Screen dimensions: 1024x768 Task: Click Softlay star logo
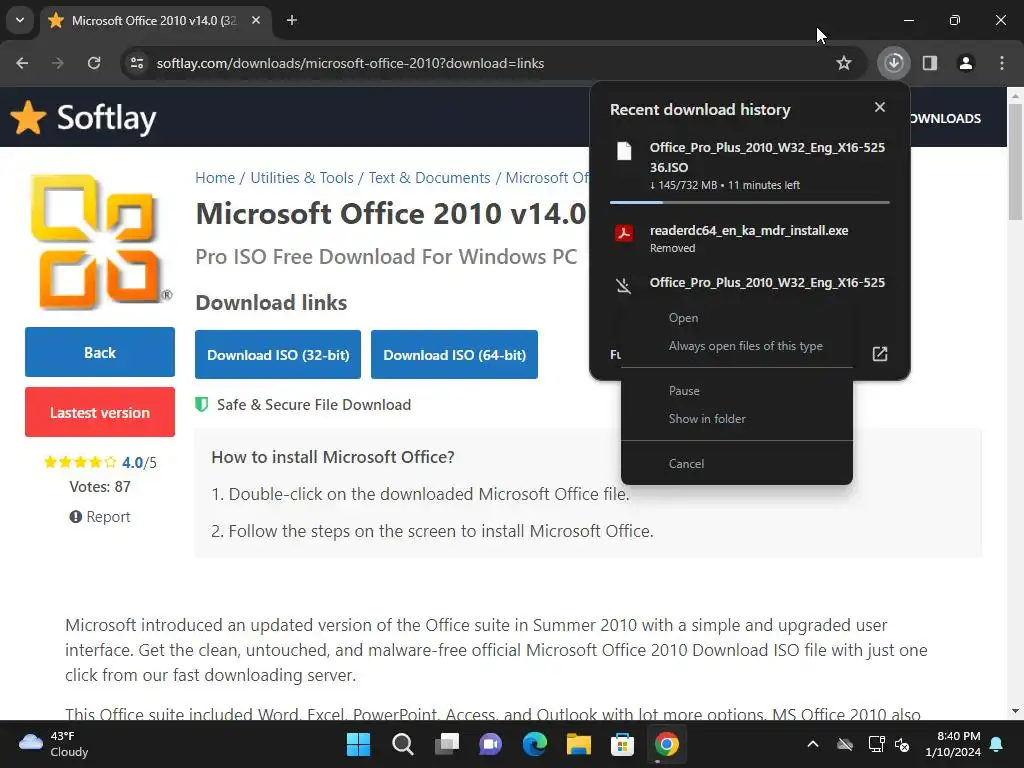click(x=28, y=118)
